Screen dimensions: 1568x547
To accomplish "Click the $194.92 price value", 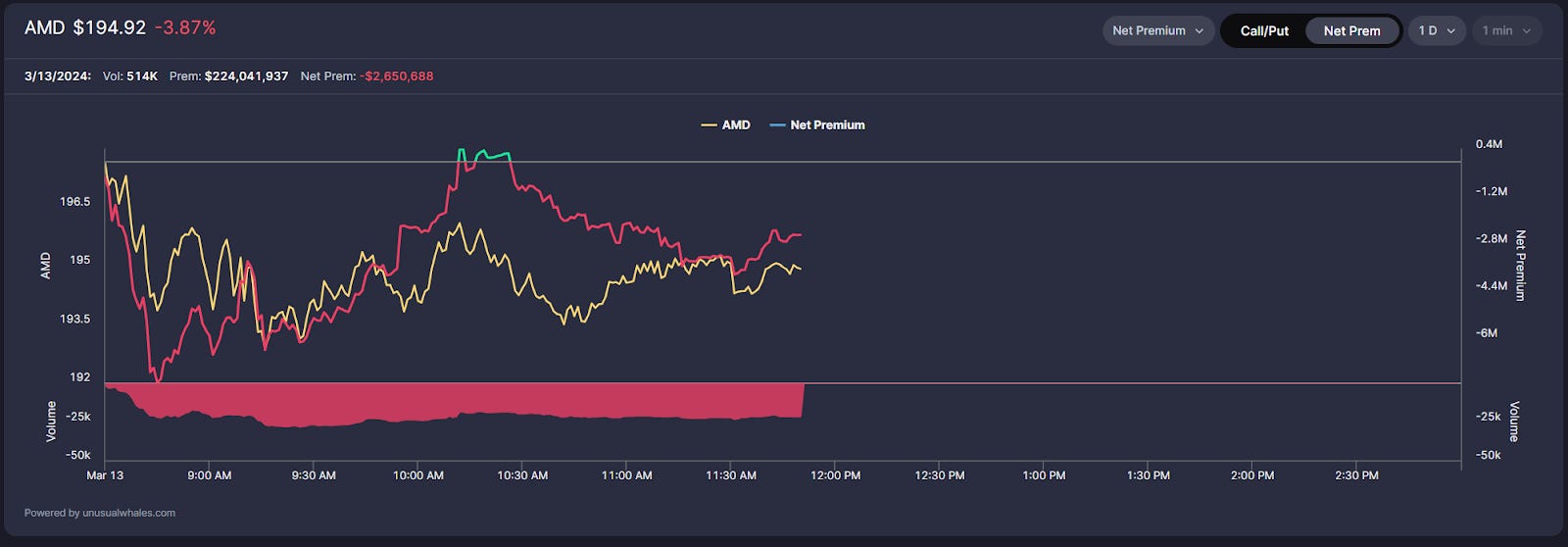I will tap(109, 27).
